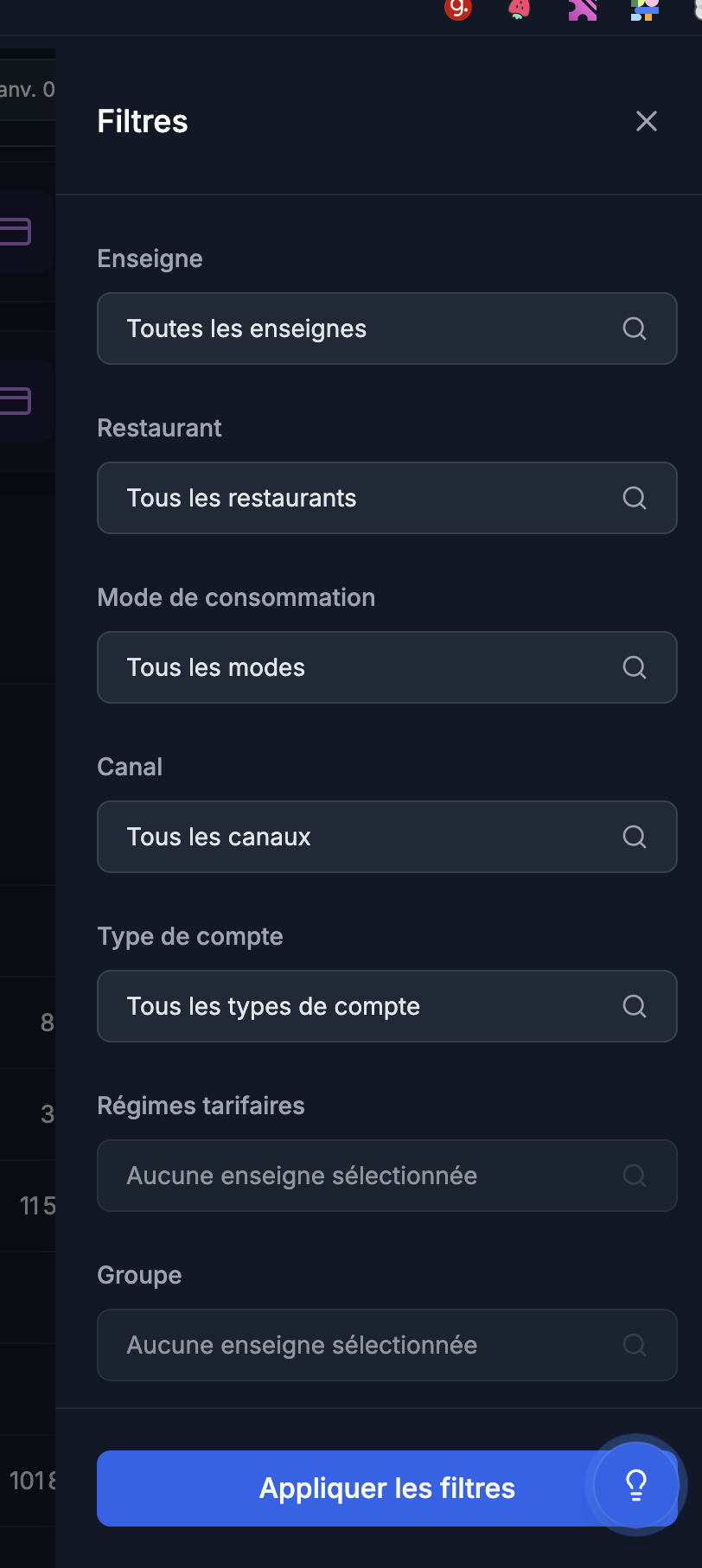Click the pink puzzle-shaped extension icon
702x1568 pixels.
582,10
